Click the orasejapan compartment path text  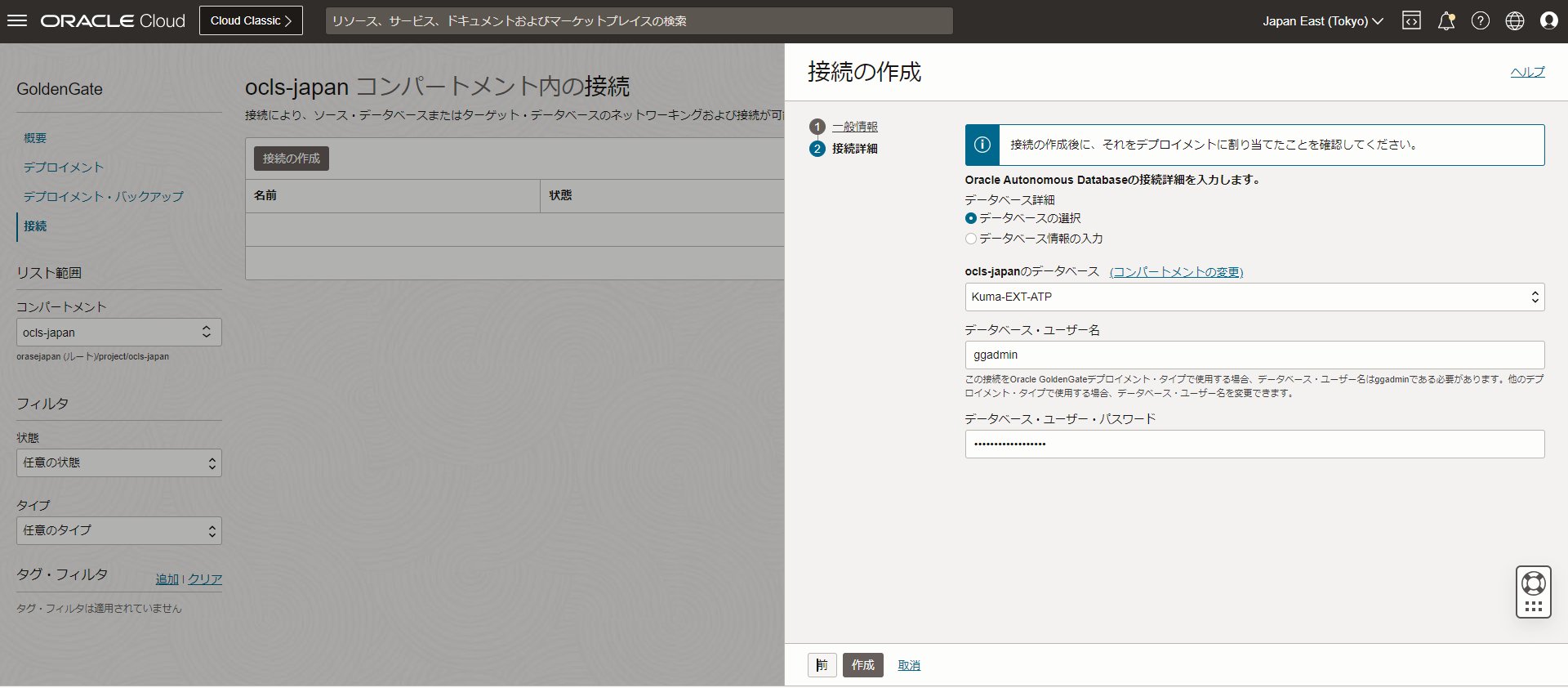point(93,357)
